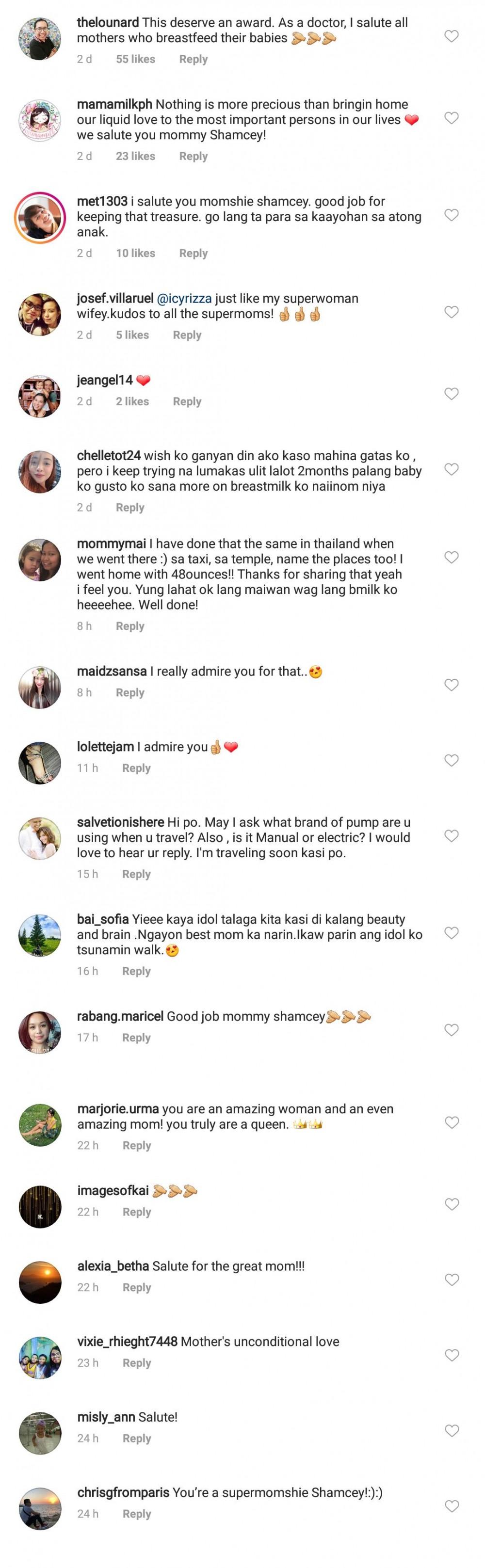
Task: Reply to thelounard's comment
Action: pos(193,59)
